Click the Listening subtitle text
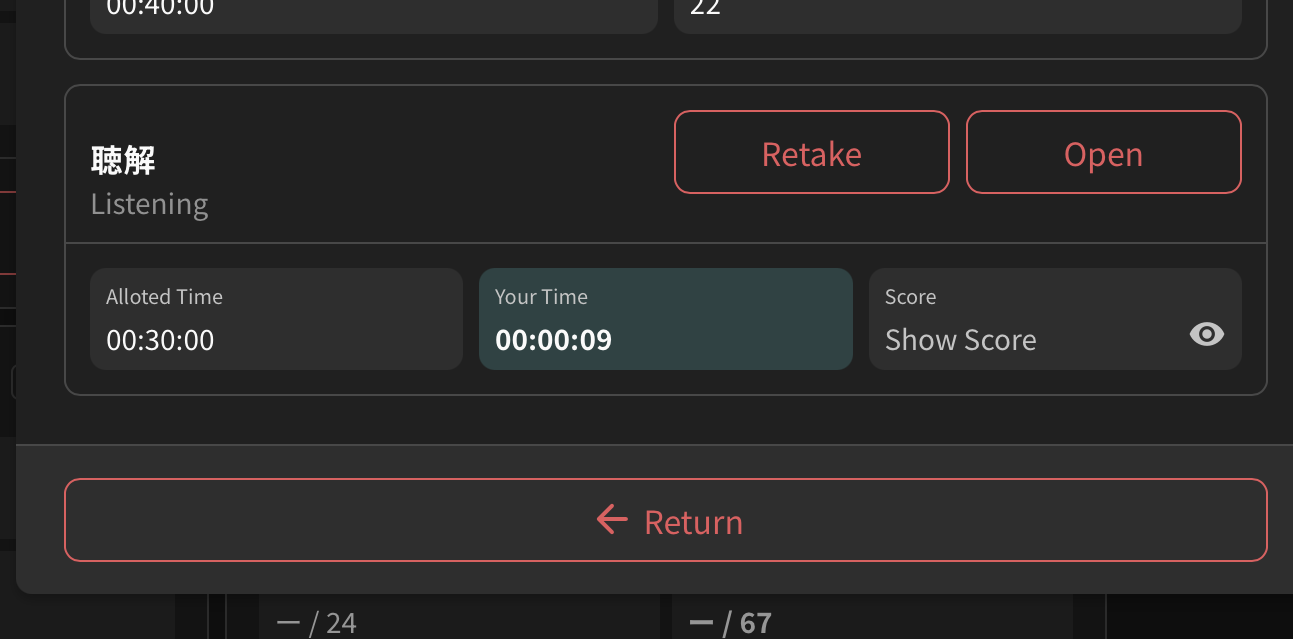 [149, 204]
